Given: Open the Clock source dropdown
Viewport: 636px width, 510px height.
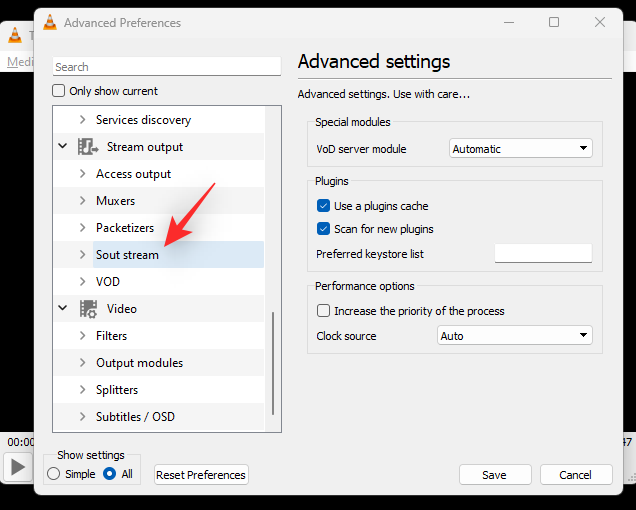Looking at the screenshot, I should (514, 336).
